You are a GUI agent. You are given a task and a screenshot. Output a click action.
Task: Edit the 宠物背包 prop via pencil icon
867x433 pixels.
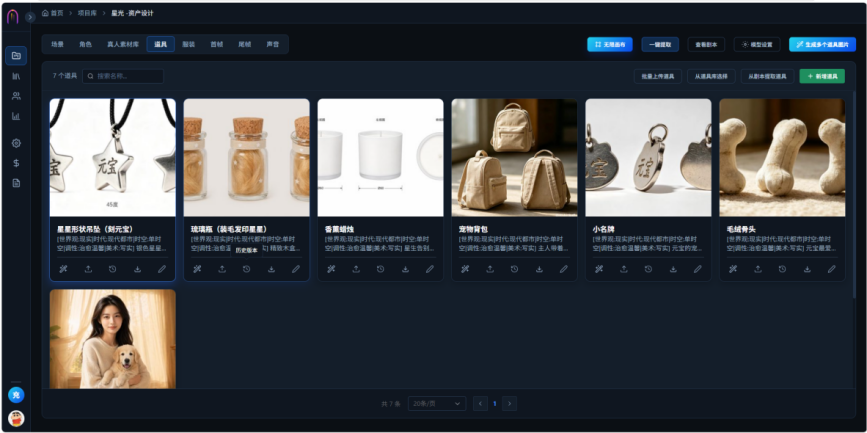pos(563,269)
